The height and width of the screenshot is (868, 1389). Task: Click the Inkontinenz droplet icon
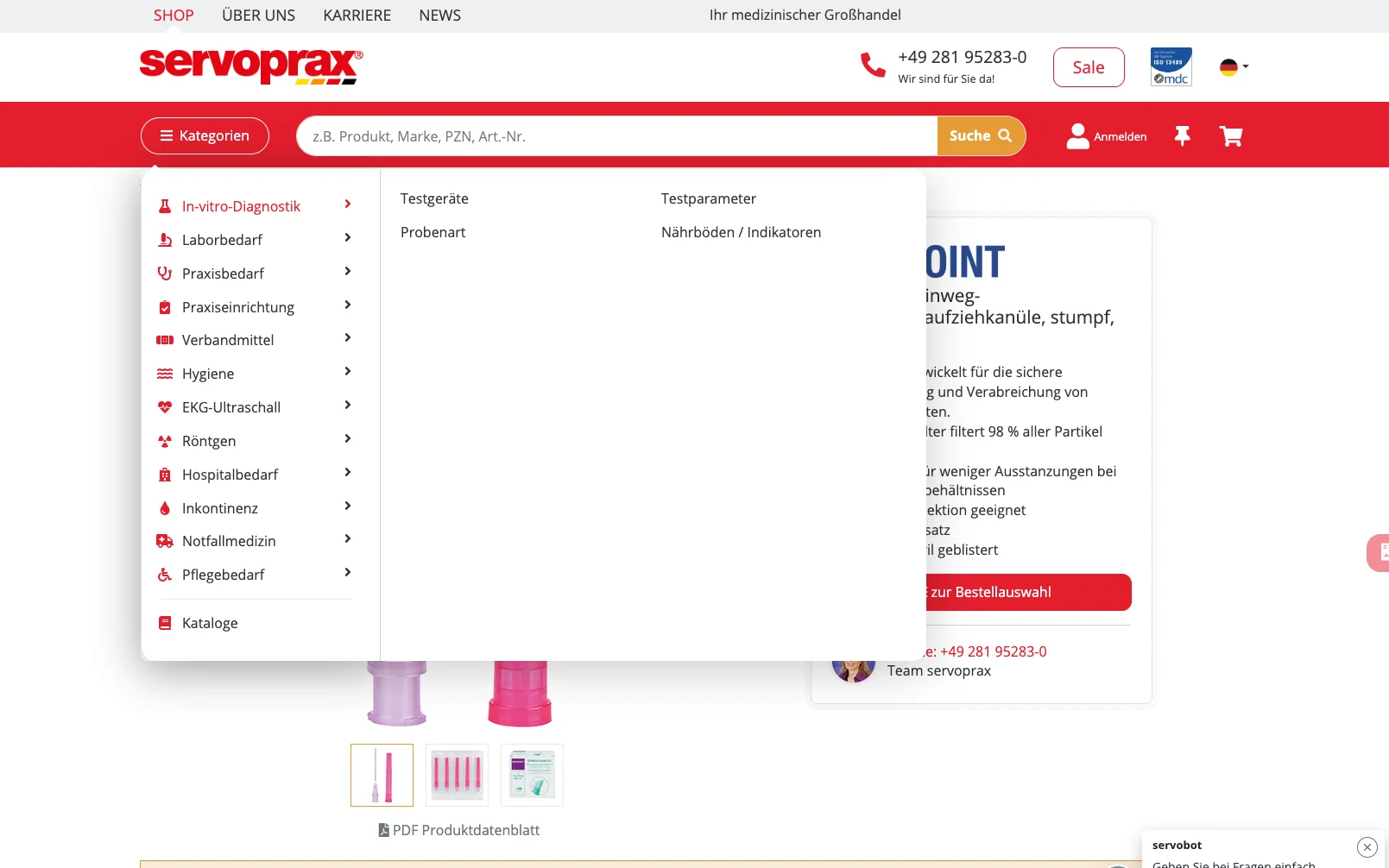pos(165,508)
